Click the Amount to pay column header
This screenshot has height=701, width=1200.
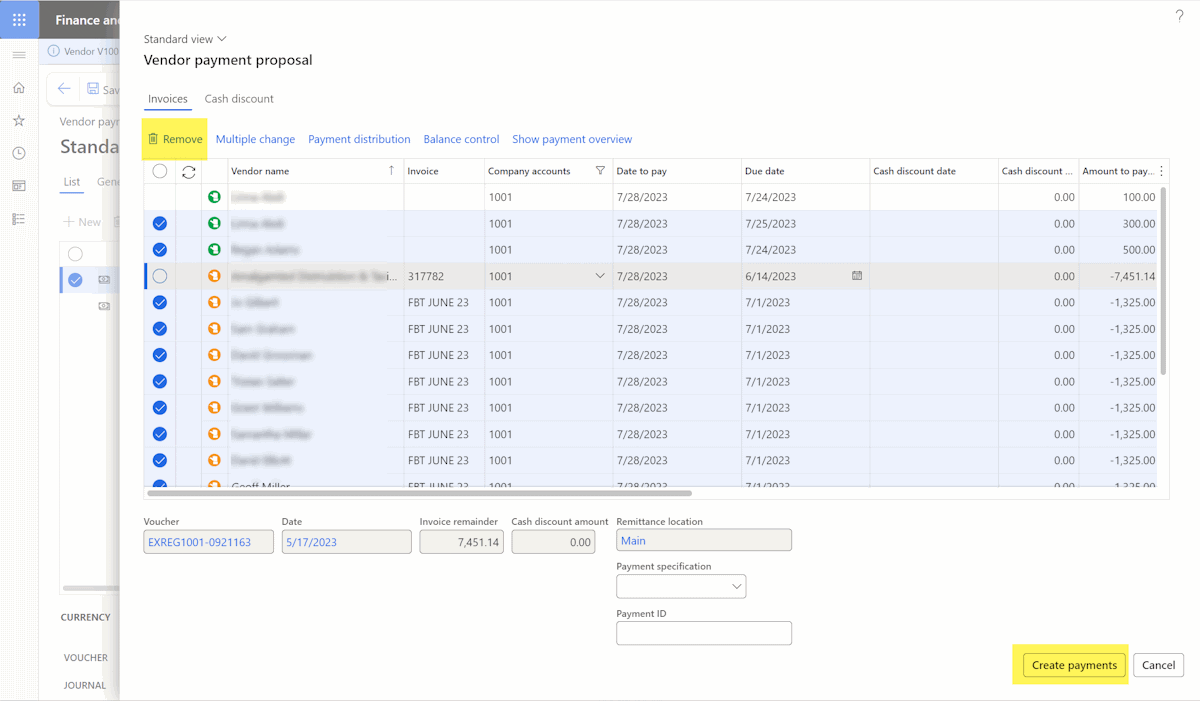pos(1117,171)
